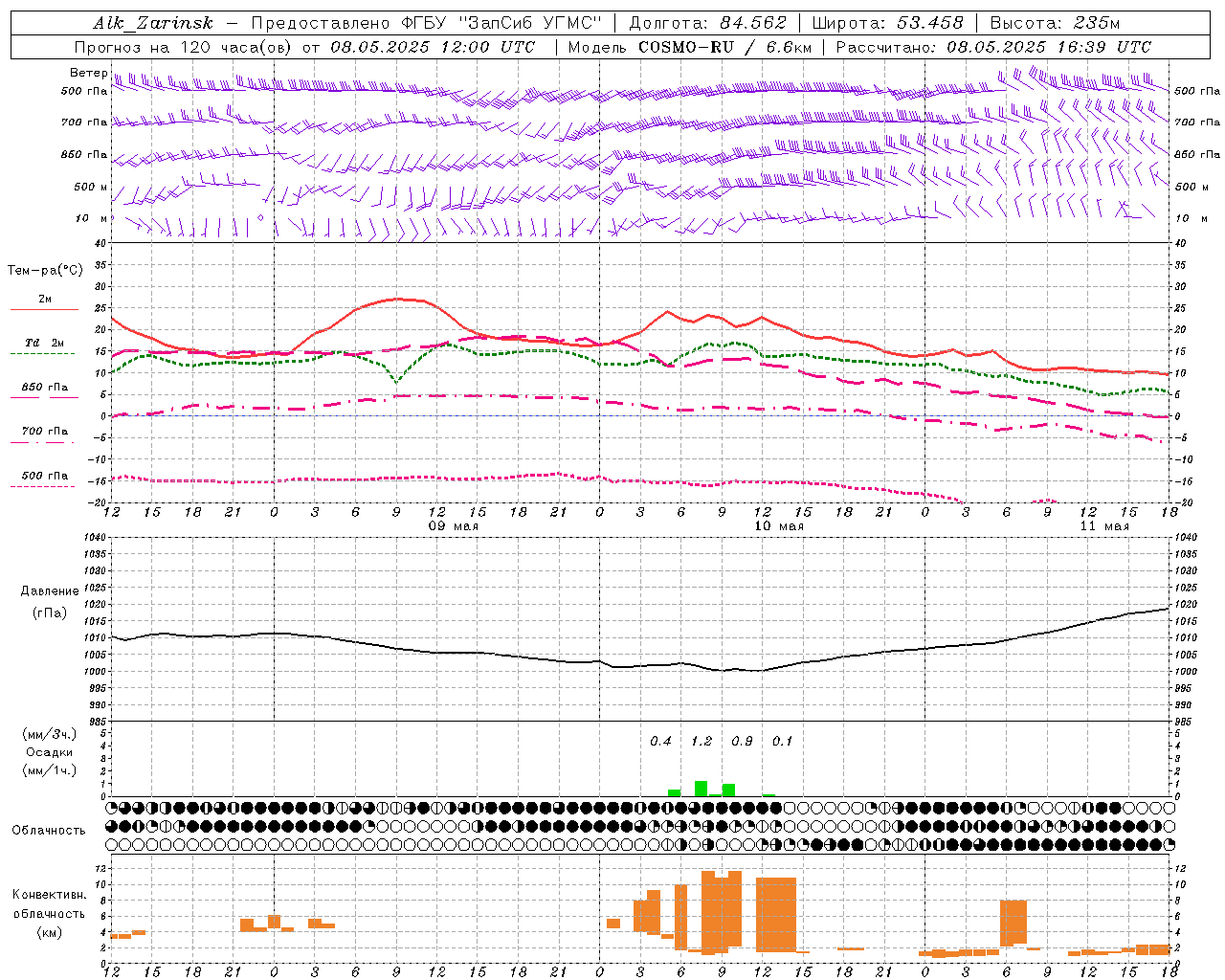Screen dimensions: 1225x980
Task: Click the (мм/3ч.) units label
Action: pos(49,735)
